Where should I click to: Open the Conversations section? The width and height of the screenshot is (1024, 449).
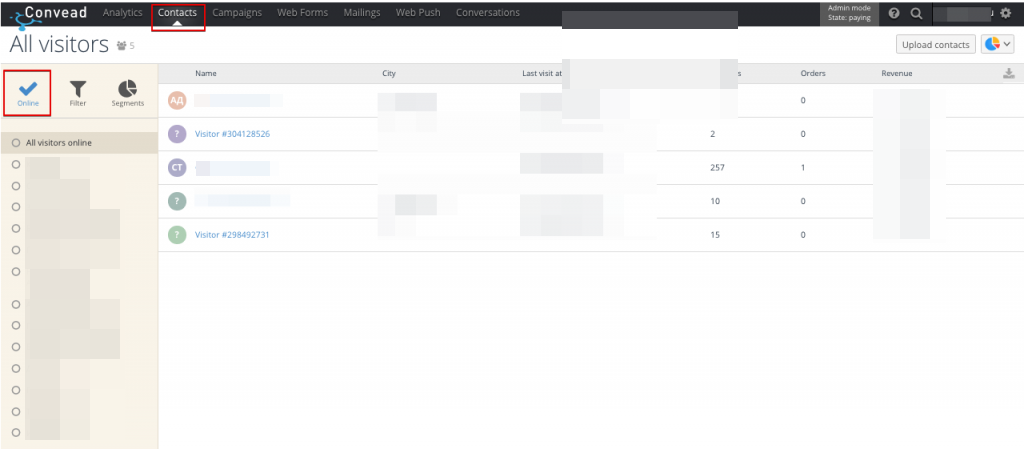(x=488, y=12)
